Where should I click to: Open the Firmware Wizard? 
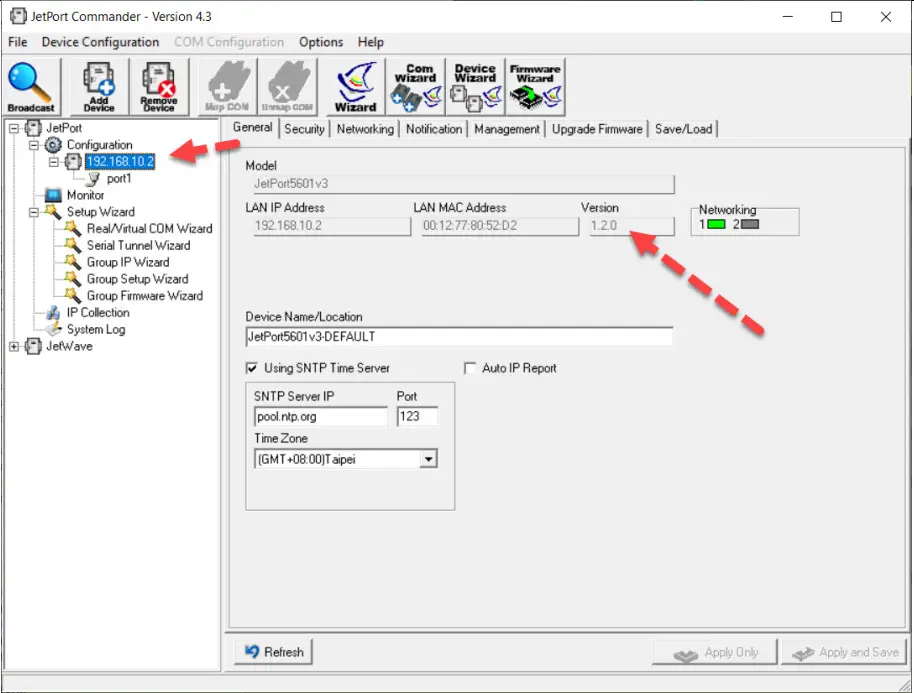coord(535,85)
